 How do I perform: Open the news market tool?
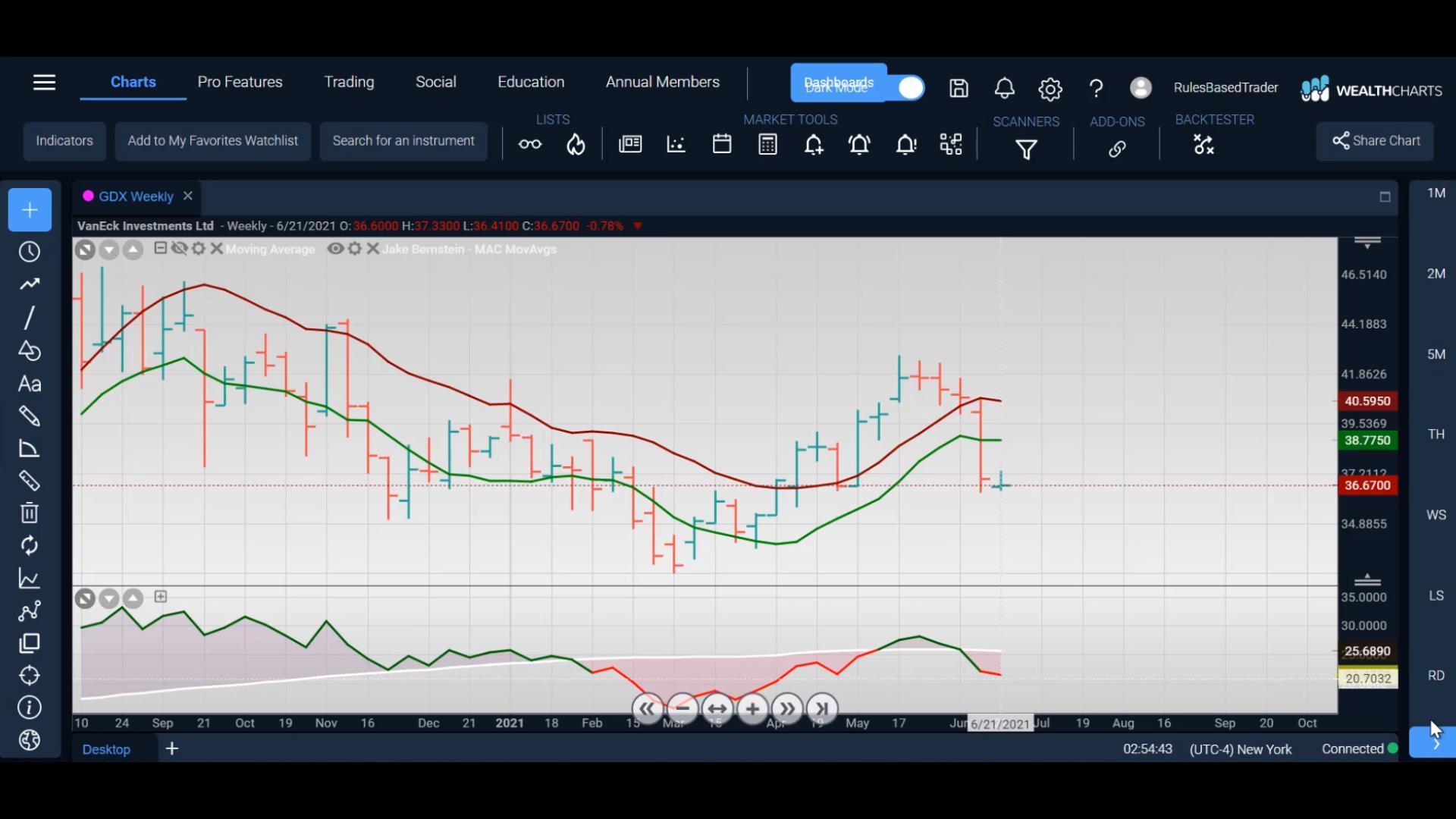[630, 144]
